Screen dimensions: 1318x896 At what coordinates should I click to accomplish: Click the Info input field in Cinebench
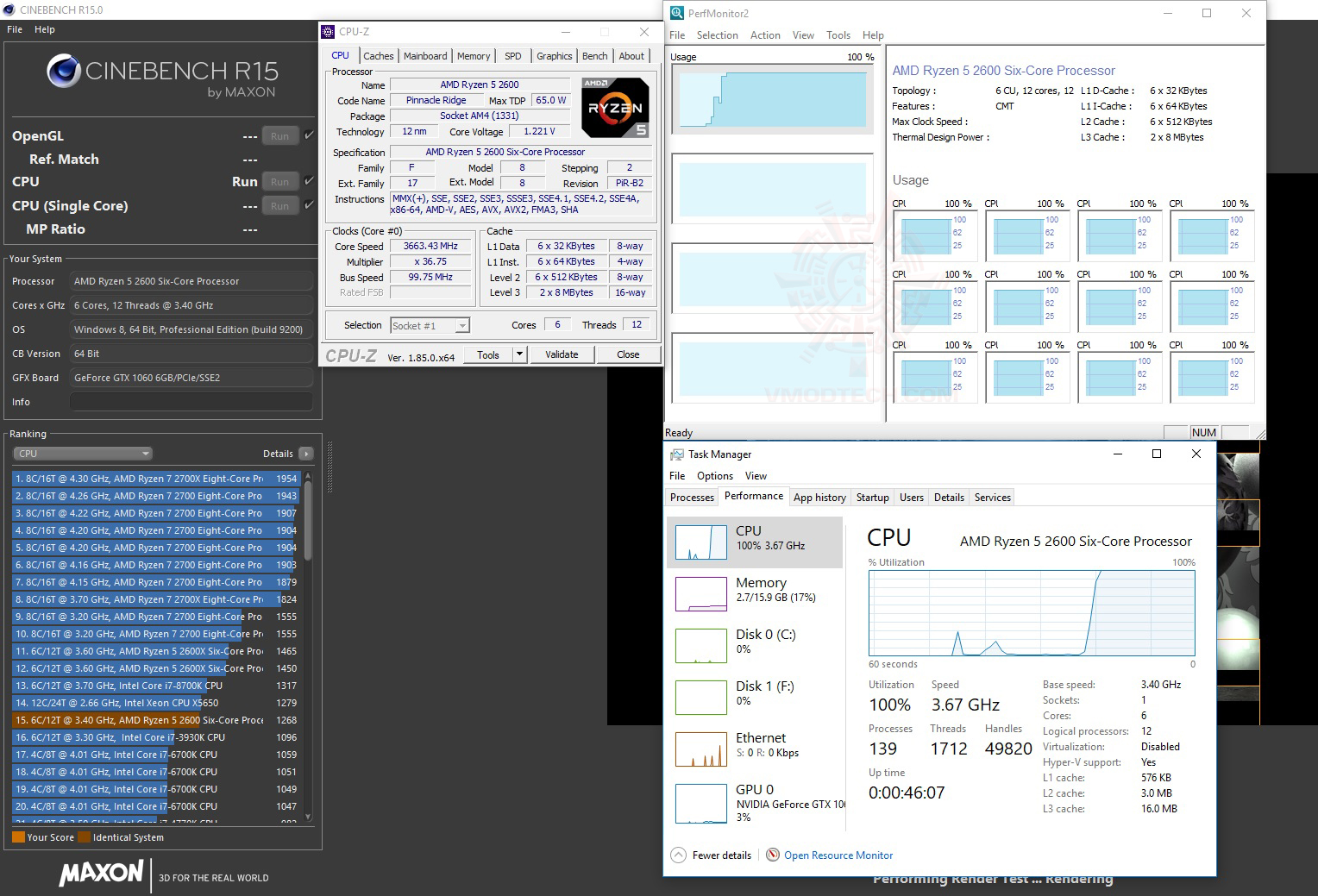191,402
